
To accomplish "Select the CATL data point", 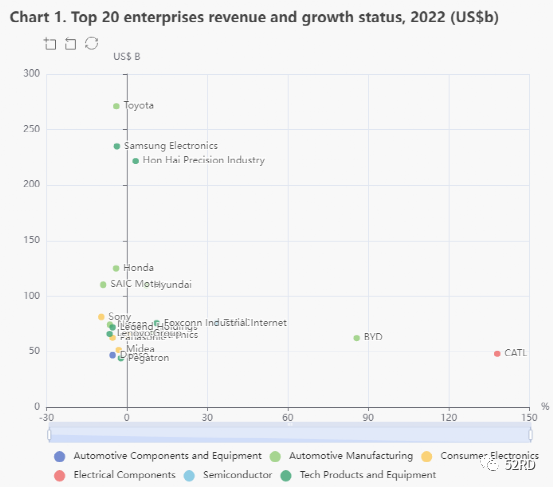I will pyautogui.click(x=497, y=353).
